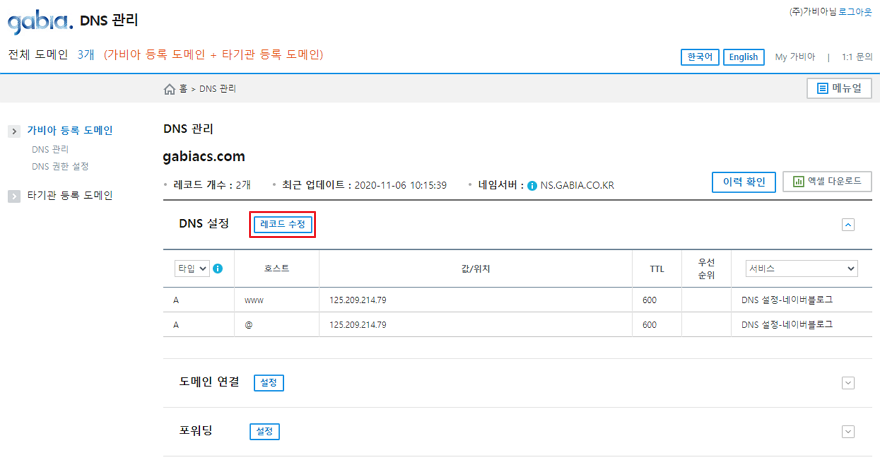The height and width of the screenshot is (460, 880).
Task: Click 125.209.214.79 in the www row
Action: tap(358, 301)
